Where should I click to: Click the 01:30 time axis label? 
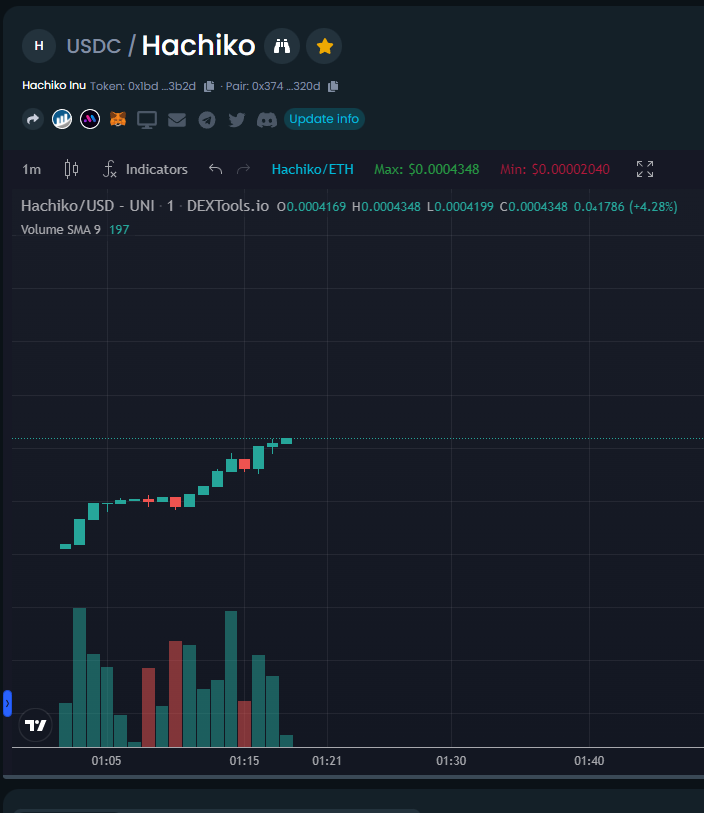pos(451,761)
